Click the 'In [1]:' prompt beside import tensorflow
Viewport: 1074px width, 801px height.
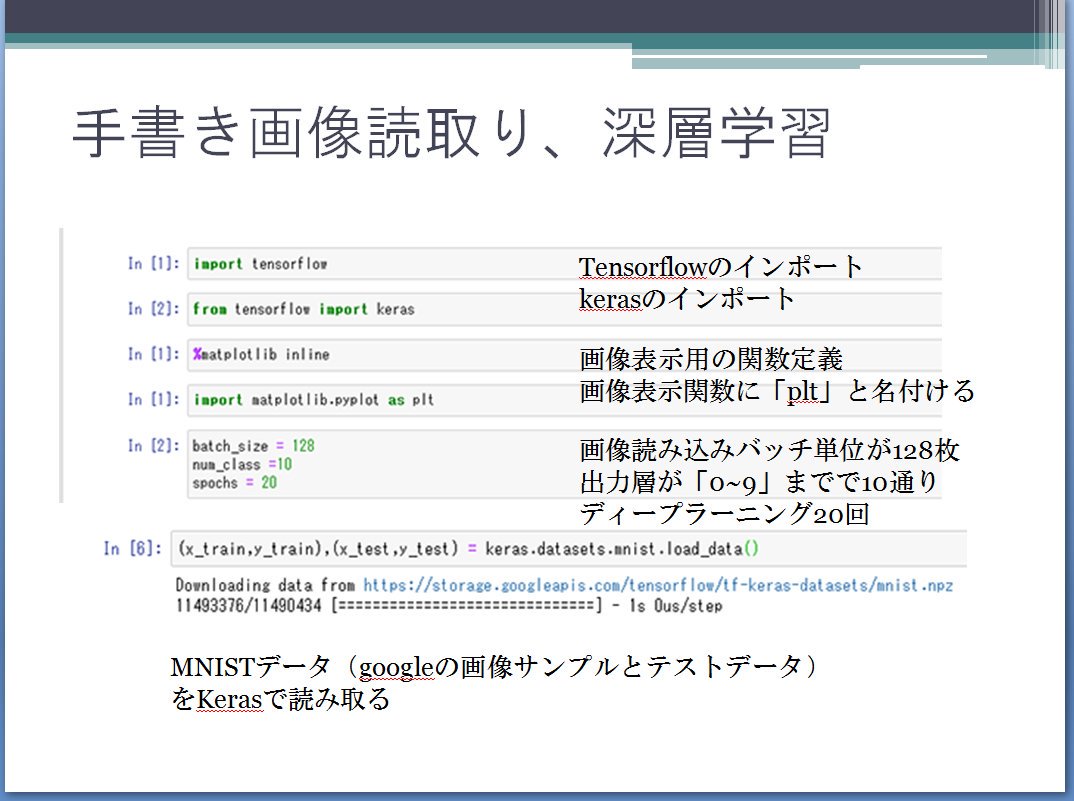[x=153, y=264]
